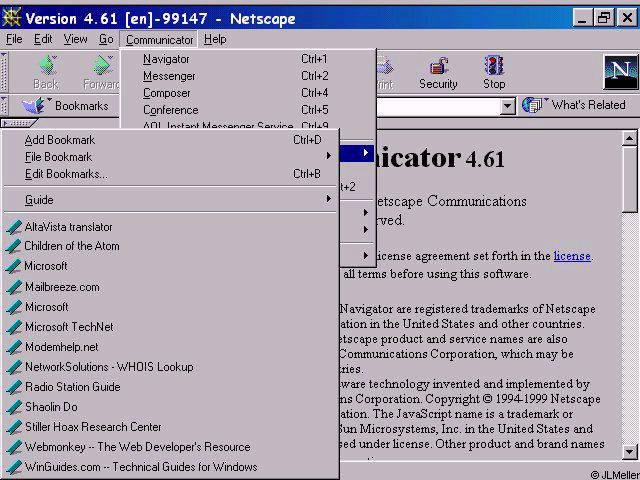Click the Netscape N logo icon
Screen dimensions: 640x480
620,72
